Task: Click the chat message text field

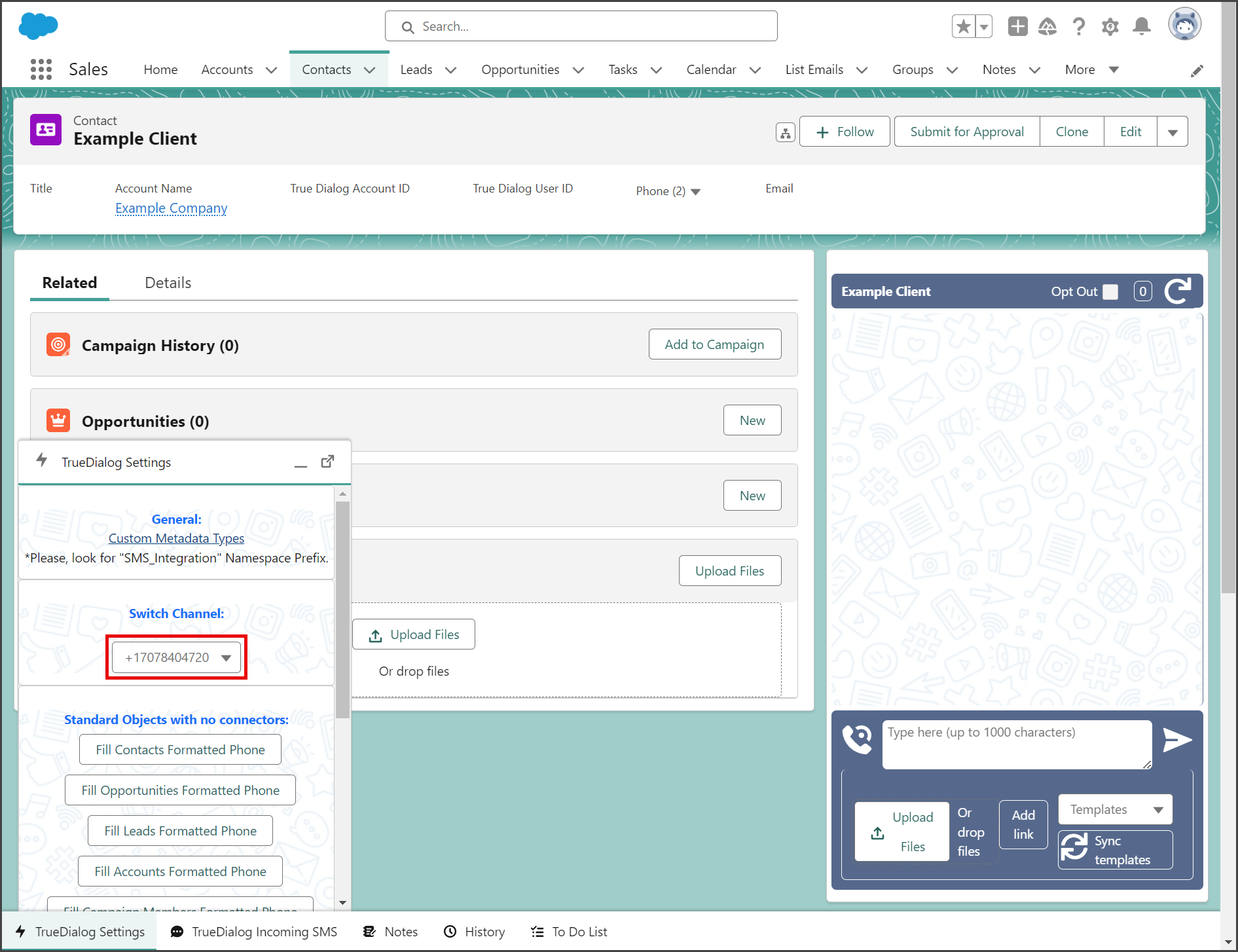Action: (1017, 744)
